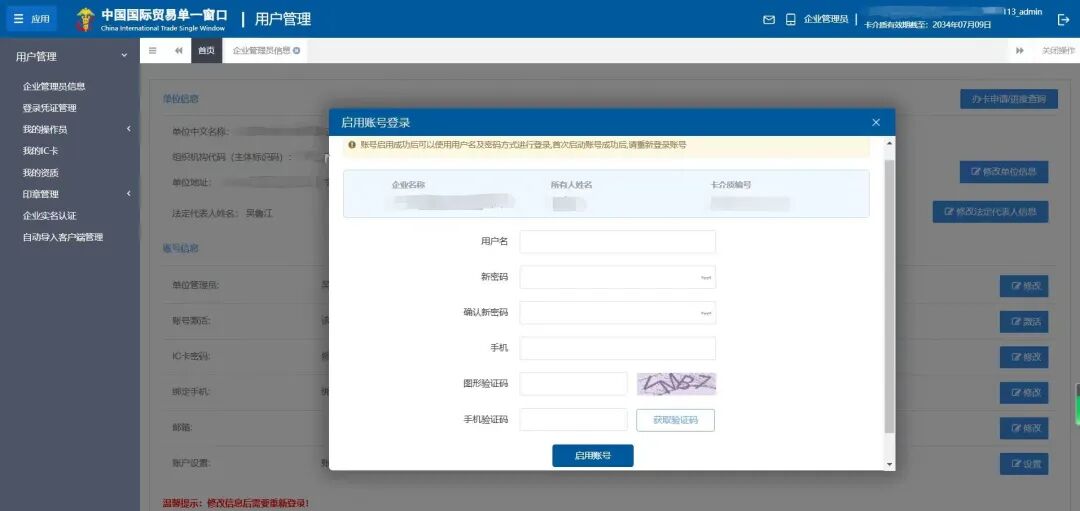This screenshot has height=511, width=1080.
Task: Switch to the 首页 tab
Action: [206, 50]
